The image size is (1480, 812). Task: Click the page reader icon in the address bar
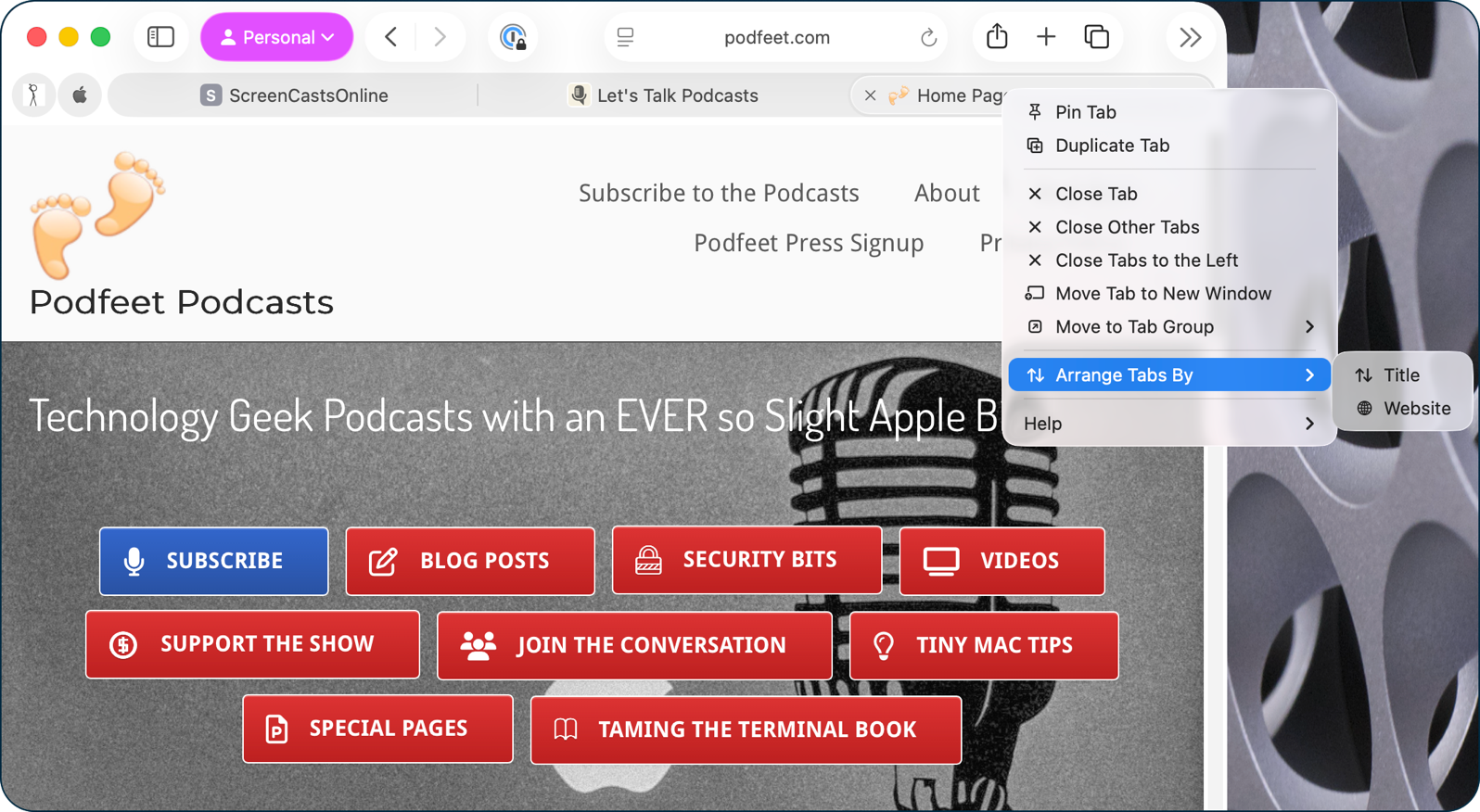click(625, 37)
